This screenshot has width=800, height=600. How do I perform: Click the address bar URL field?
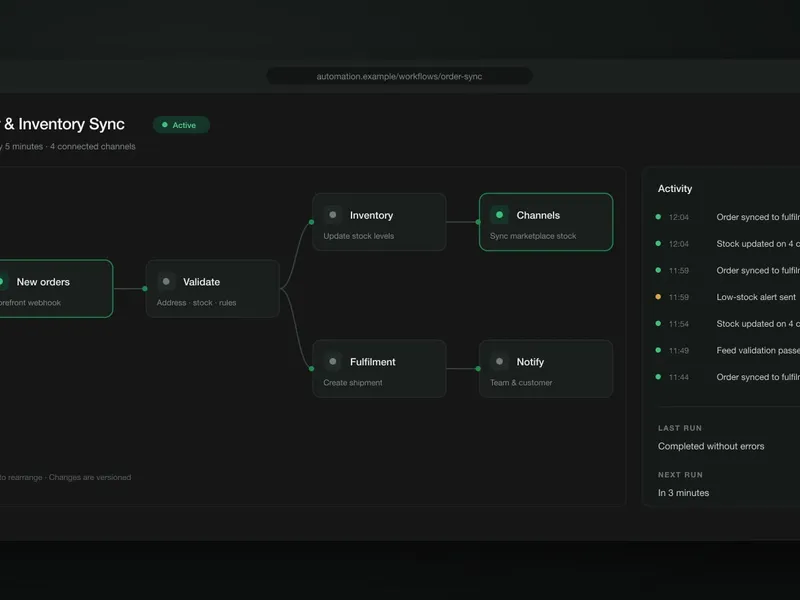[399, 76]
